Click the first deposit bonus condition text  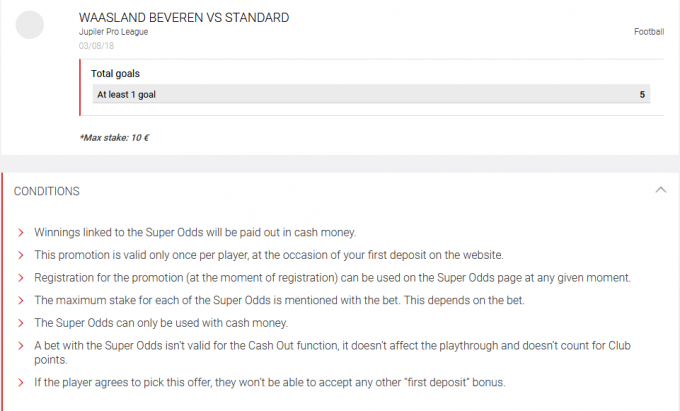(x=270, y=382)
